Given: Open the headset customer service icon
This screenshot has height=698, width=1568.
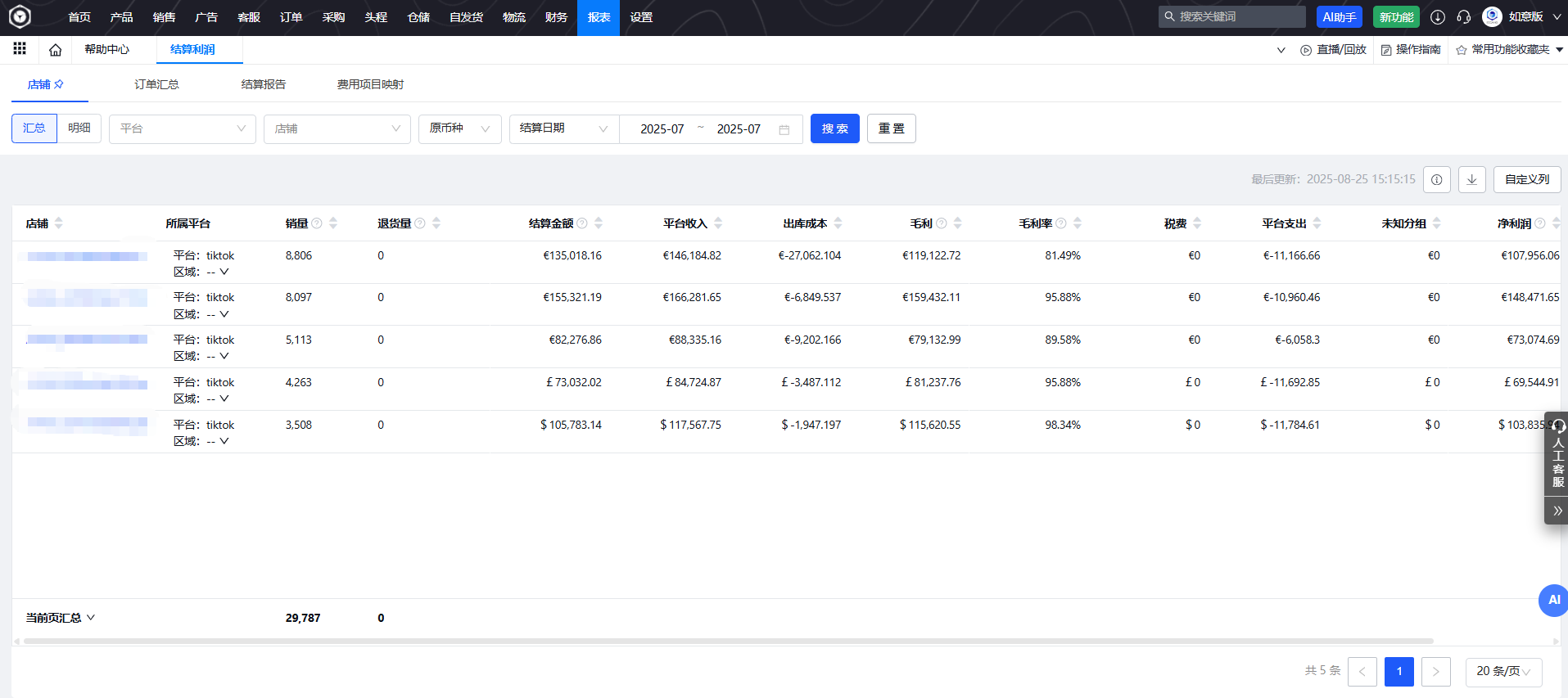Looking at the screenshot, I should point(1463,17).
